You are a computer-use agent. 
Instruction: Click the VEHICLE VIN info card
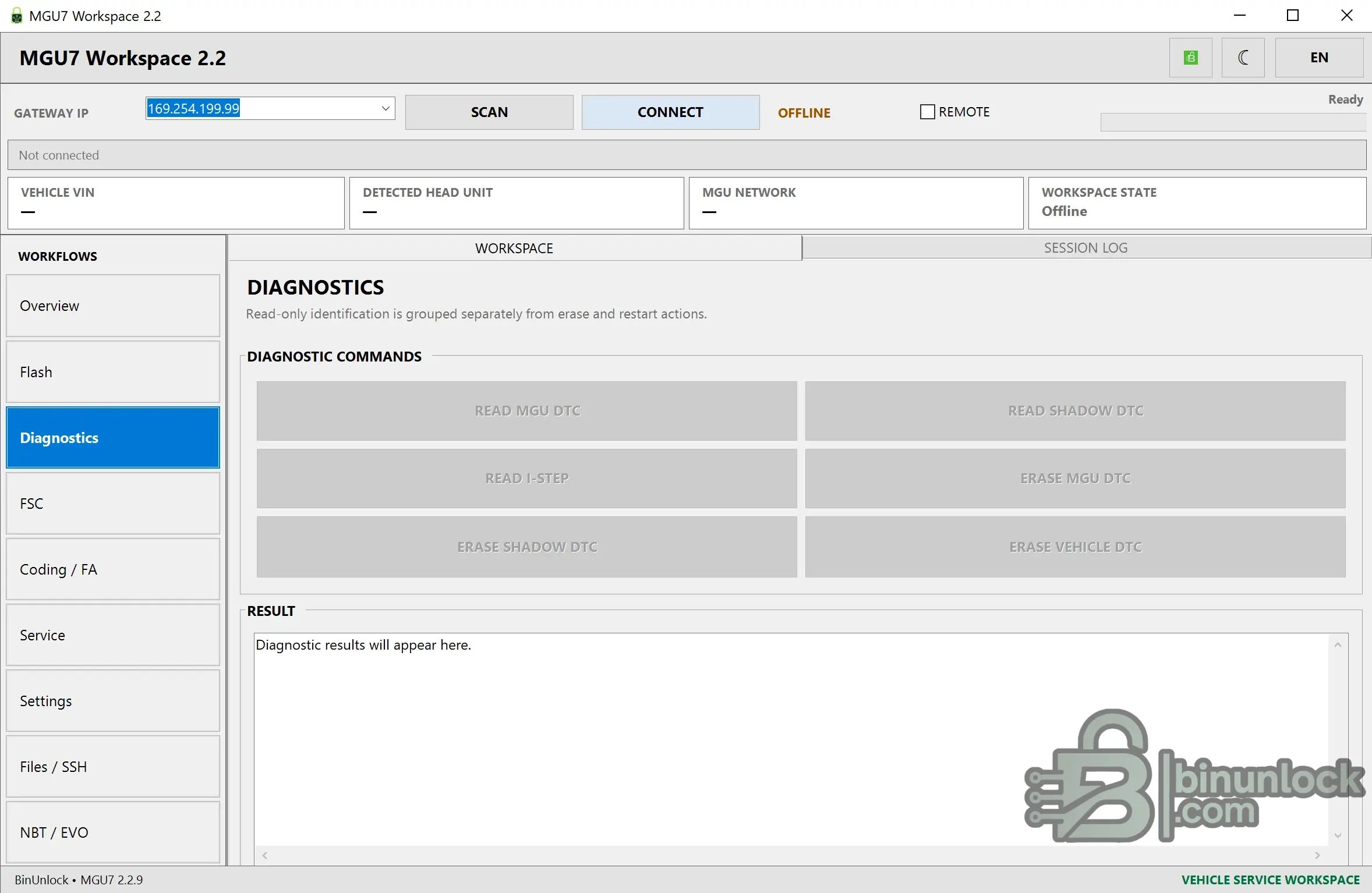(x=176, y=203)
